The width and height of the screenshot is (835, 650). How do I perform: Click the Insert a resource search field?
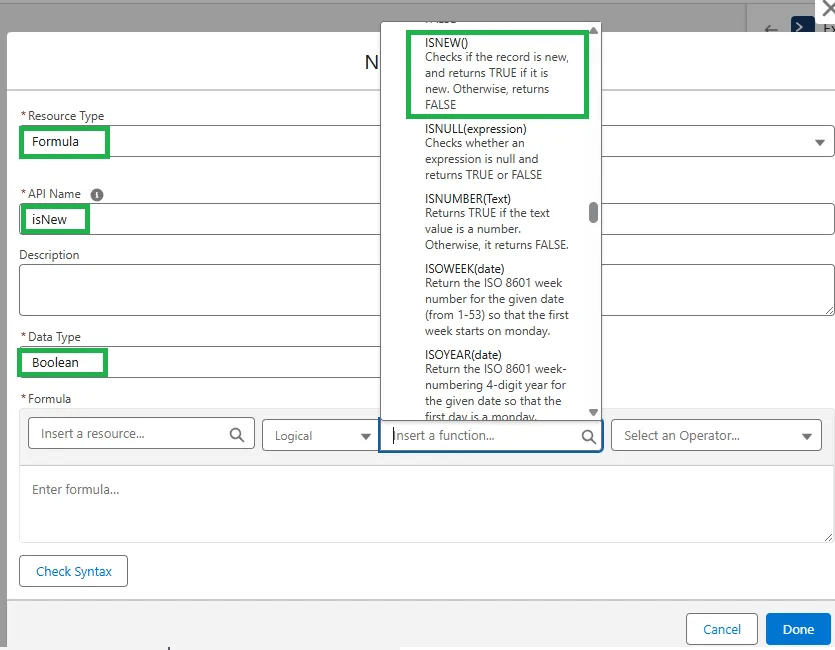[141, 433]
